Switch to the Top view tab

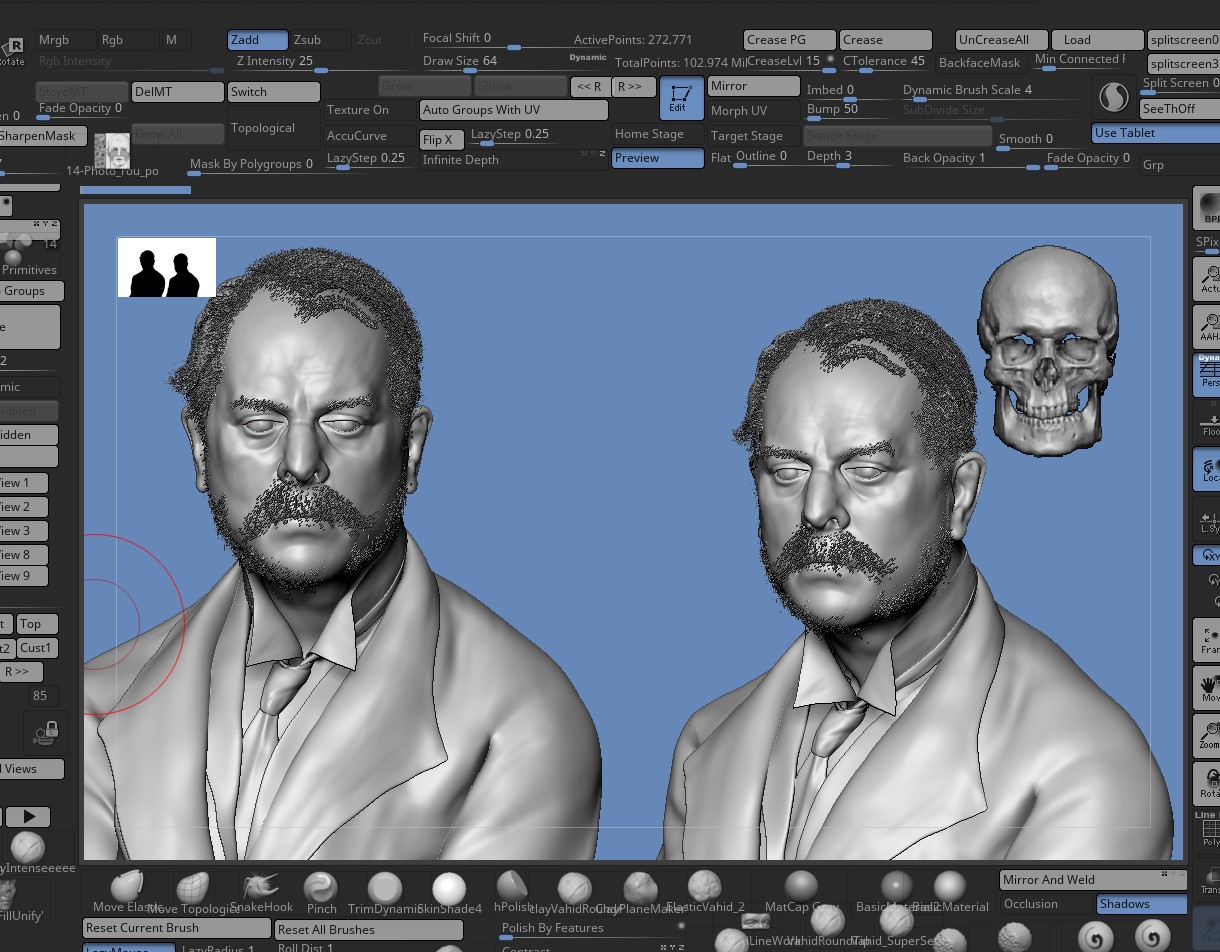coord(36,623)
